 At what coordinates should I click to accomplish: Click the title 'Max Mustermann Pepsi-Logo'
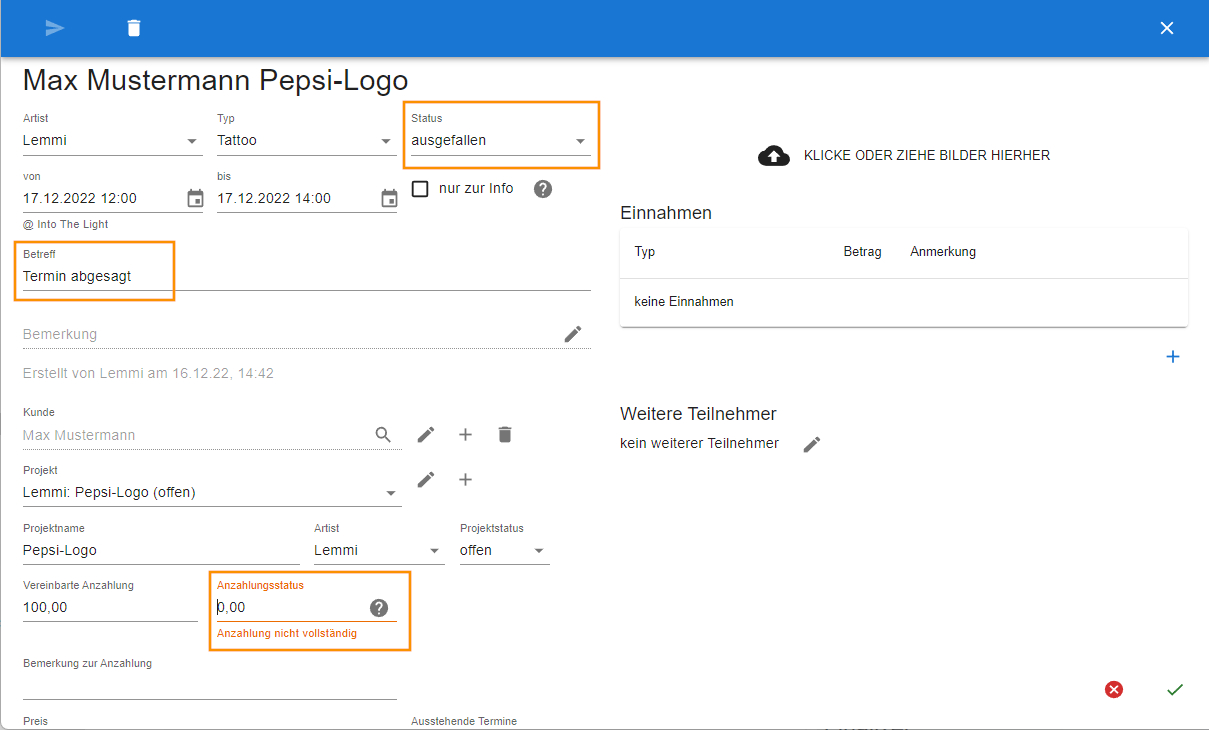215,80
